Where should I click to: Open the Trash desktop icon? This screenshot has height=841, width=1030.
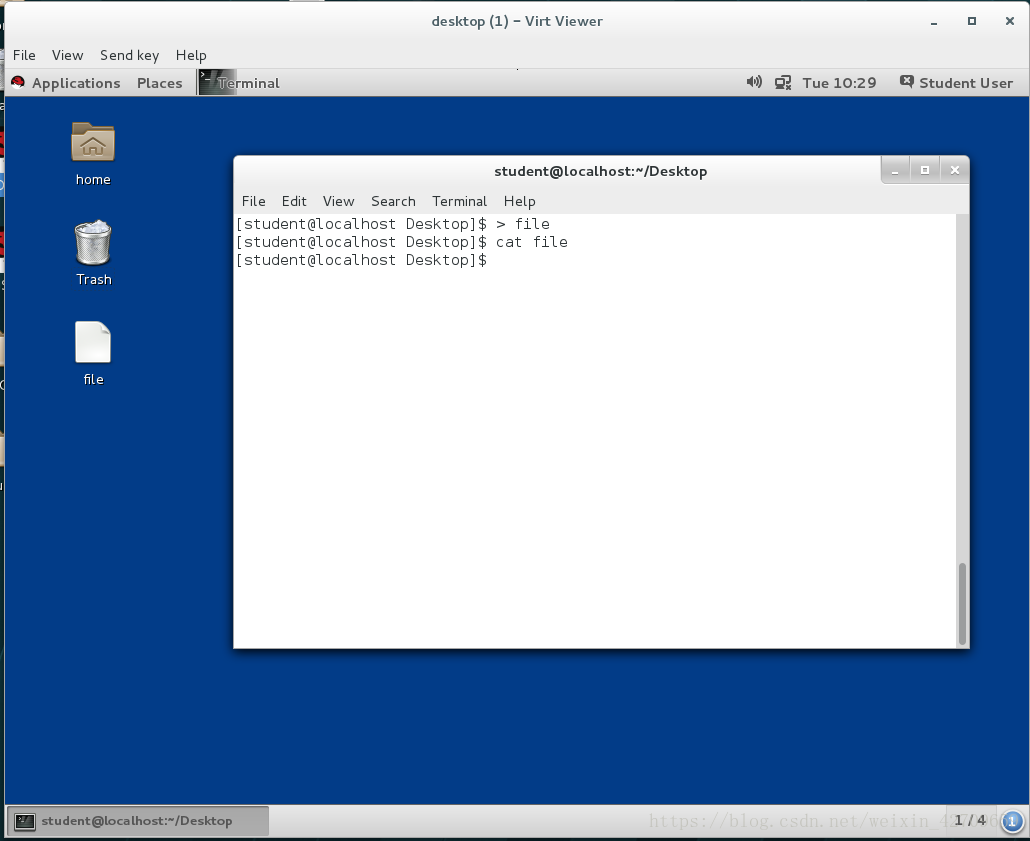tap(93, 242)
